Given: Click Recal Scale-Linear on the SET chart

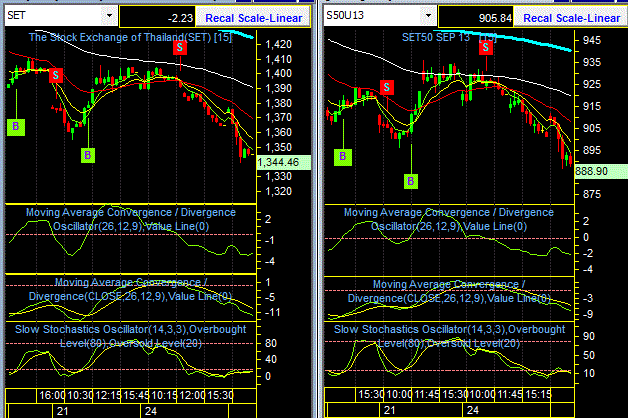Looking at the screenshot, I should [x=254, y=18].
